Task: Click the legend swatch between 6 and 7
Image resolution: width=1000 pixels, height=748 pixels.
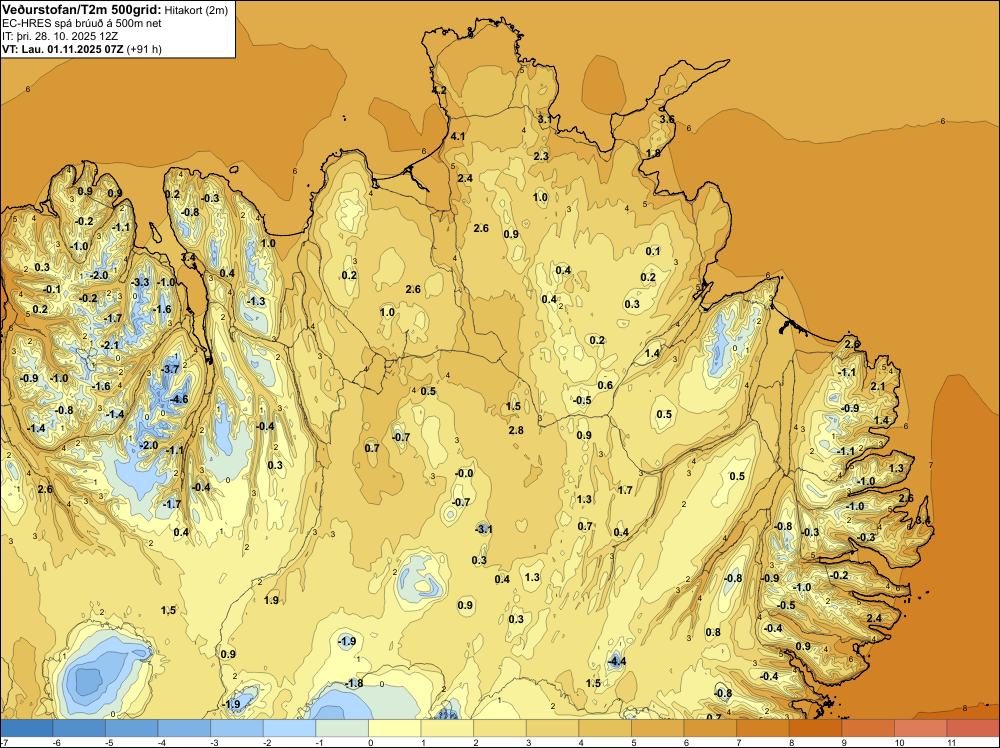Action: 710,728
